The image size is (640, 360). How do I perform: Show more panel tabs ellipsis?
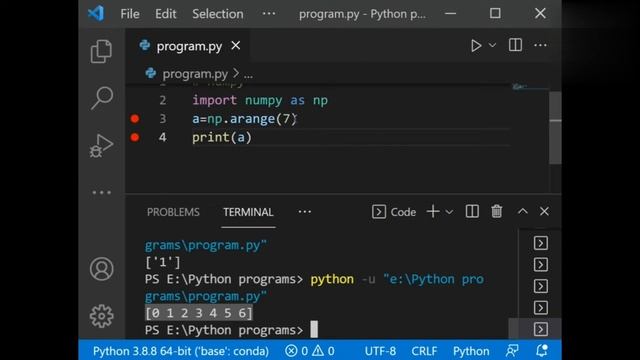[304, 211]
